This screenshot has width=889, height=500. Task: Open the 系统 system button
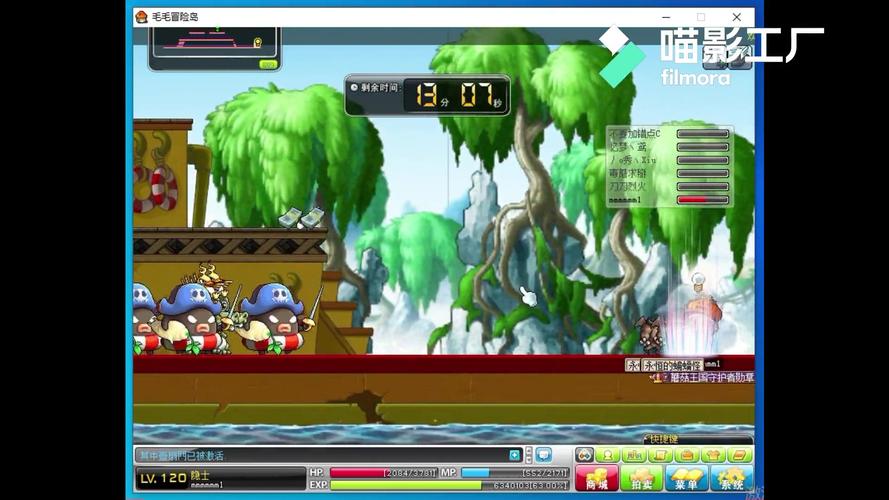[x=731, y=478]
